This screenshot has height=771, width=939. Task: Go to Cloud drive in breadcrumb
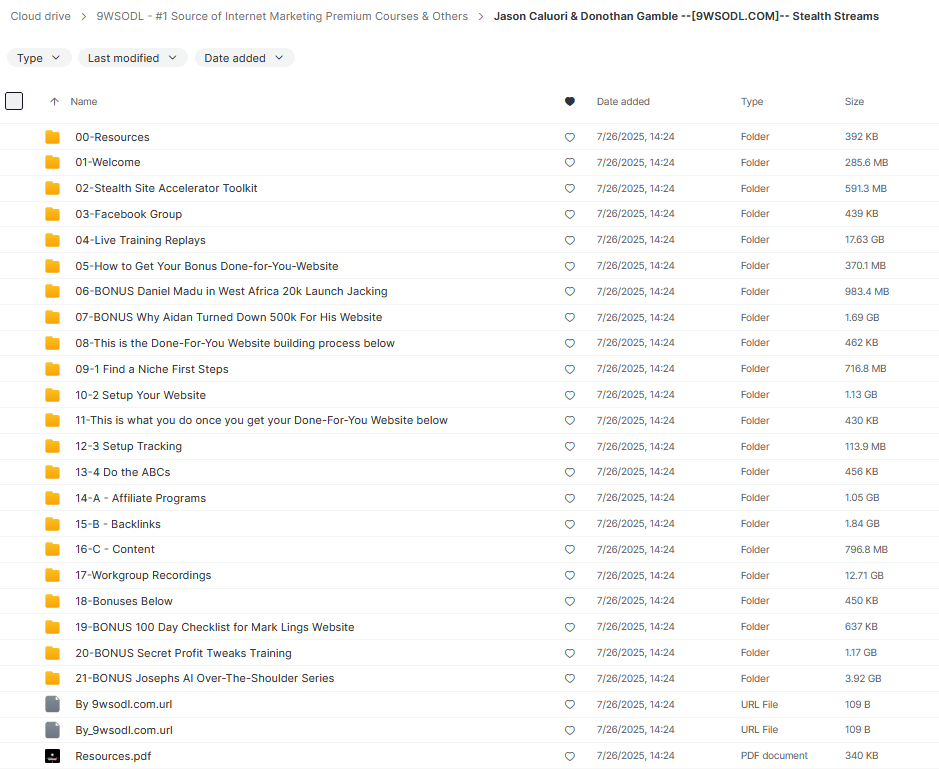[x=39, y=16]
